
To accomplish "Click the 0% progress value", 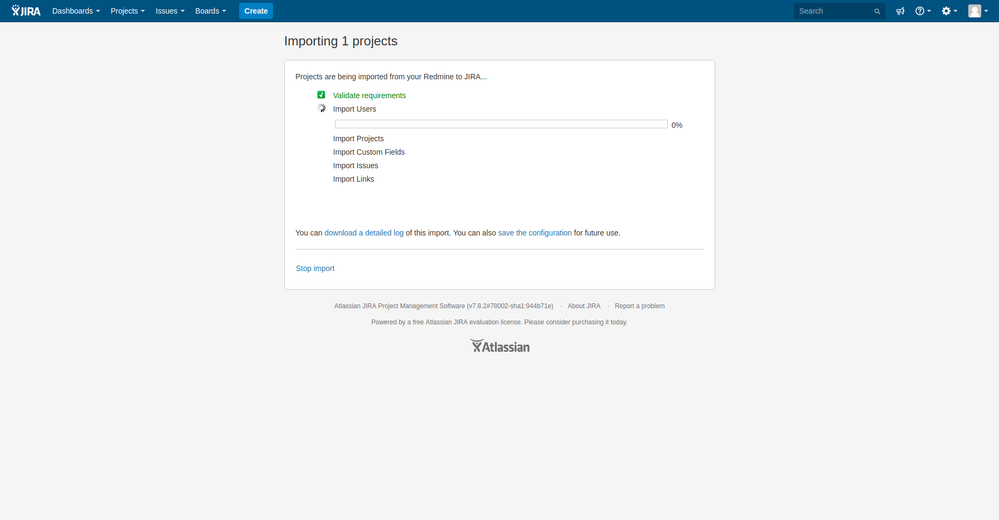I will click(677, 126).
